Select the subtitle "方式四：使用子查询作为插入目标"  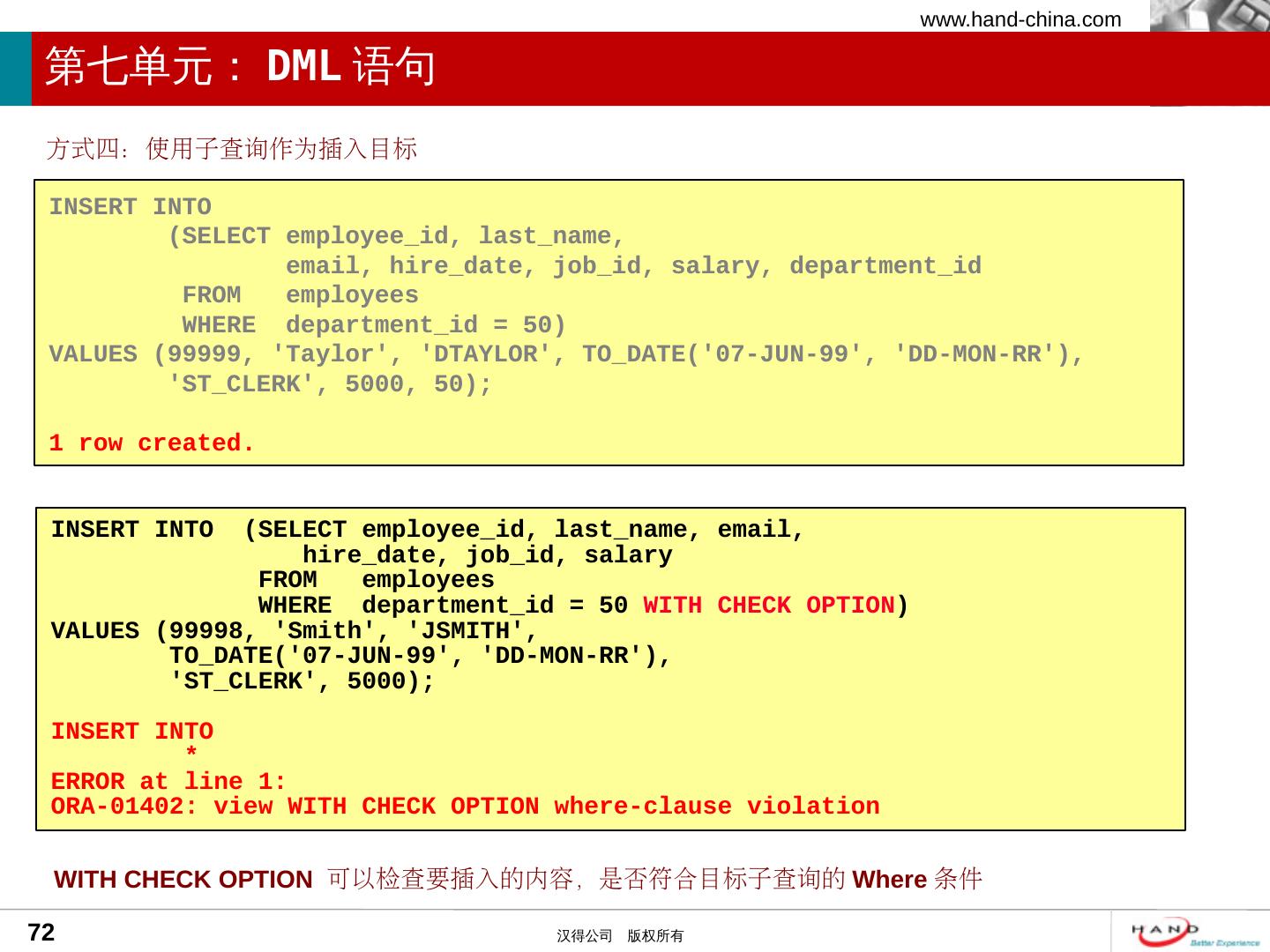[x=232, y=149]
